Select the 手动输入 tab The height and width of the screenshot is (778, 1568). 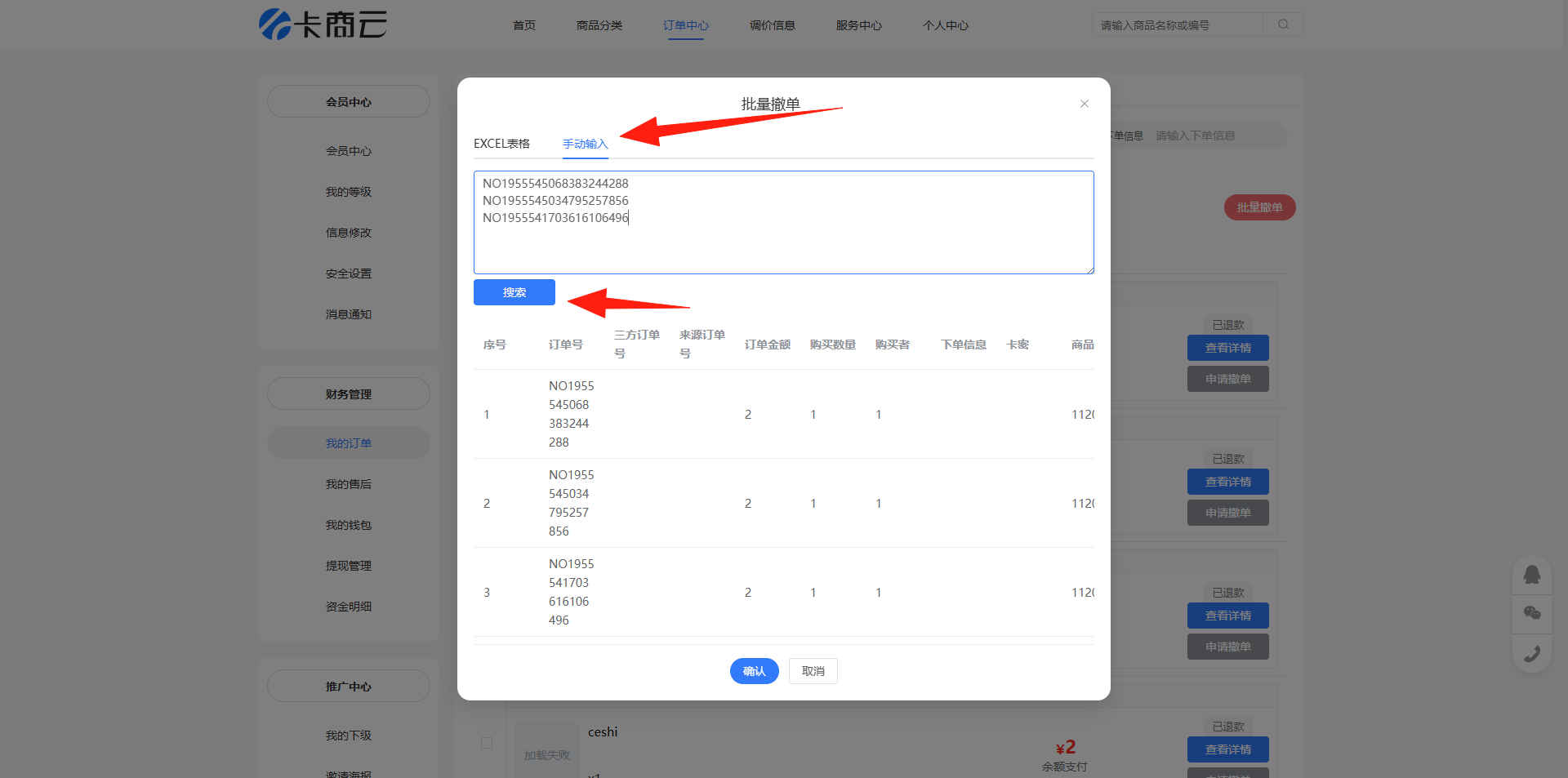585,144
